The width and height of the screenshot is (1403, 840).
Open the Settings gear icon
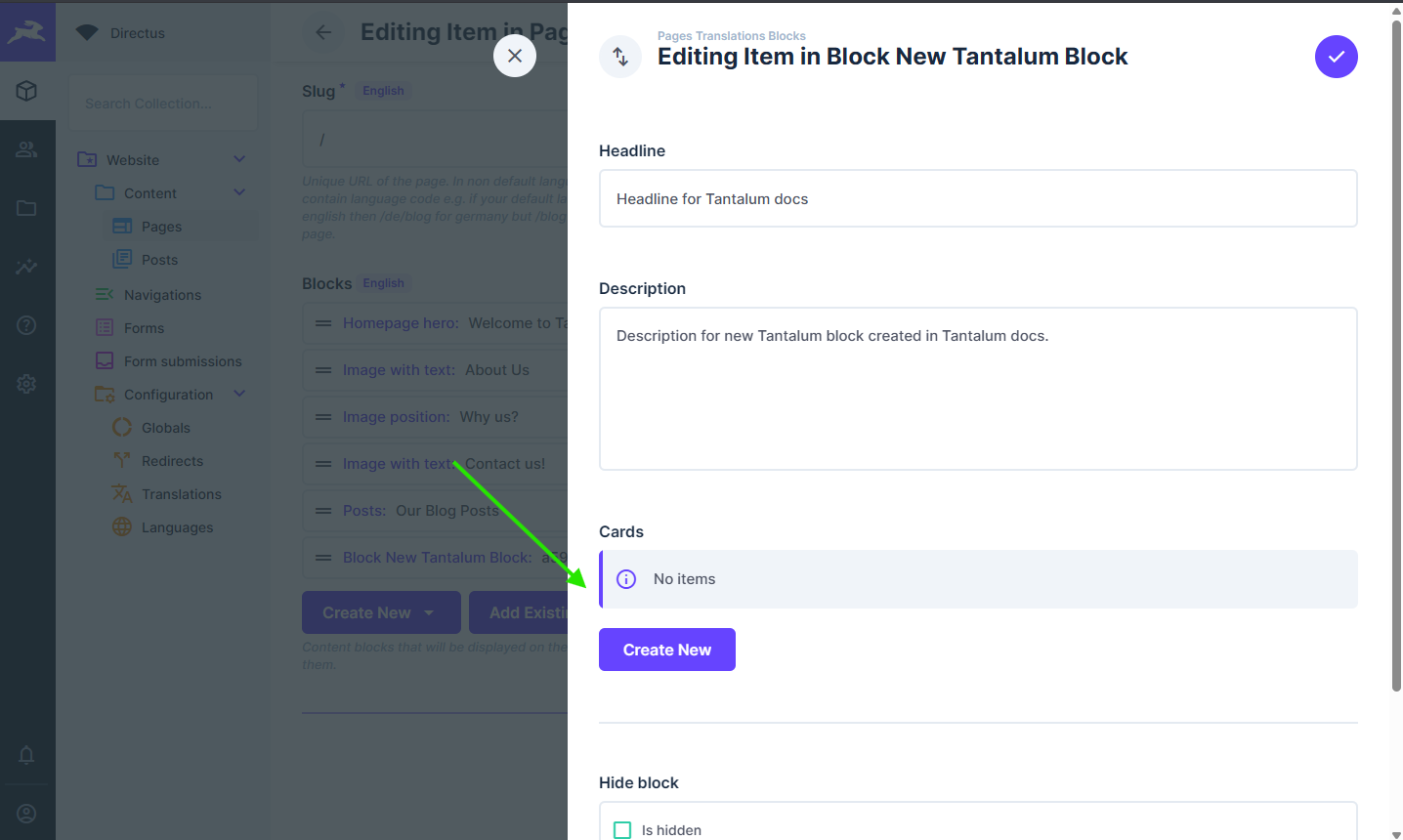pyautogui.click(x=27, y=384)
